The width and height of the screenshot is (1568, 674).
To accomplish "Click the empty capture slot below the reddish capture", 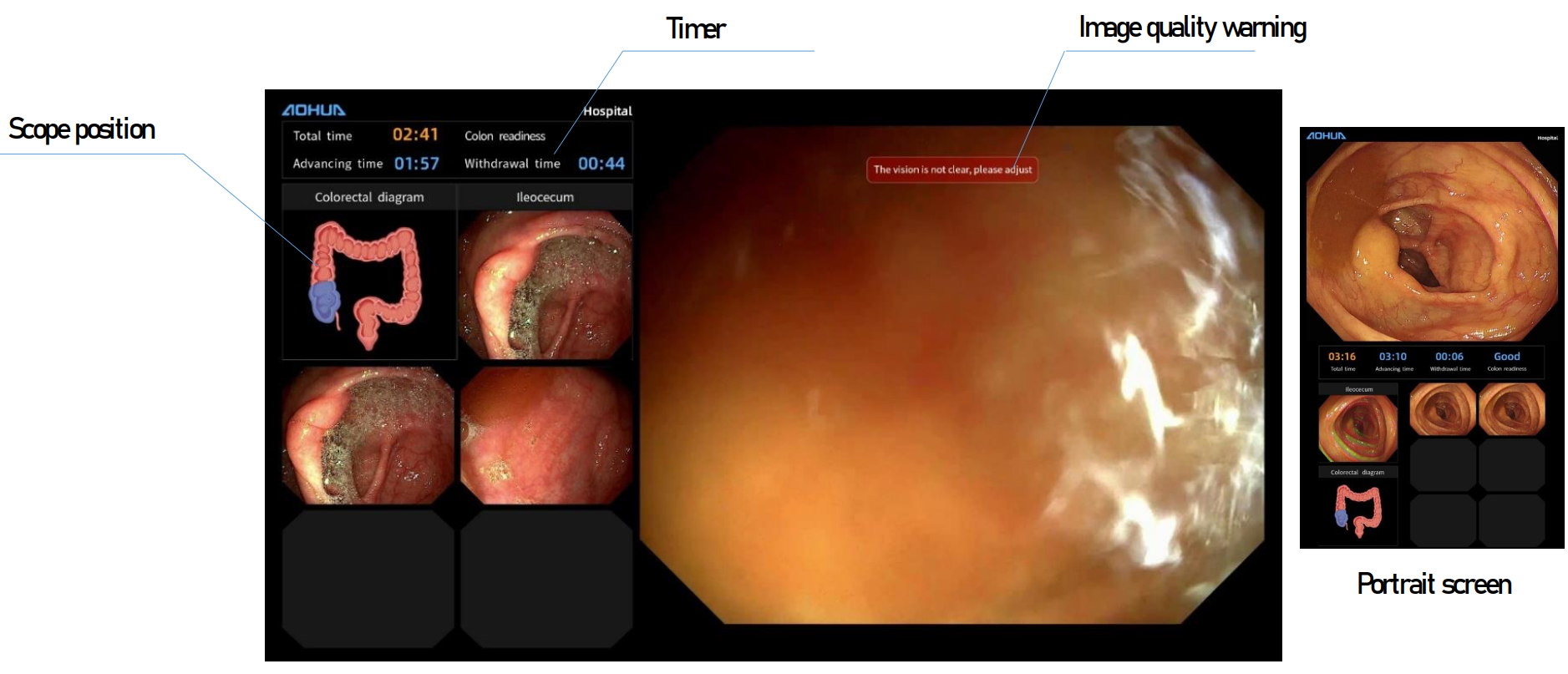I will pos(546,579).
